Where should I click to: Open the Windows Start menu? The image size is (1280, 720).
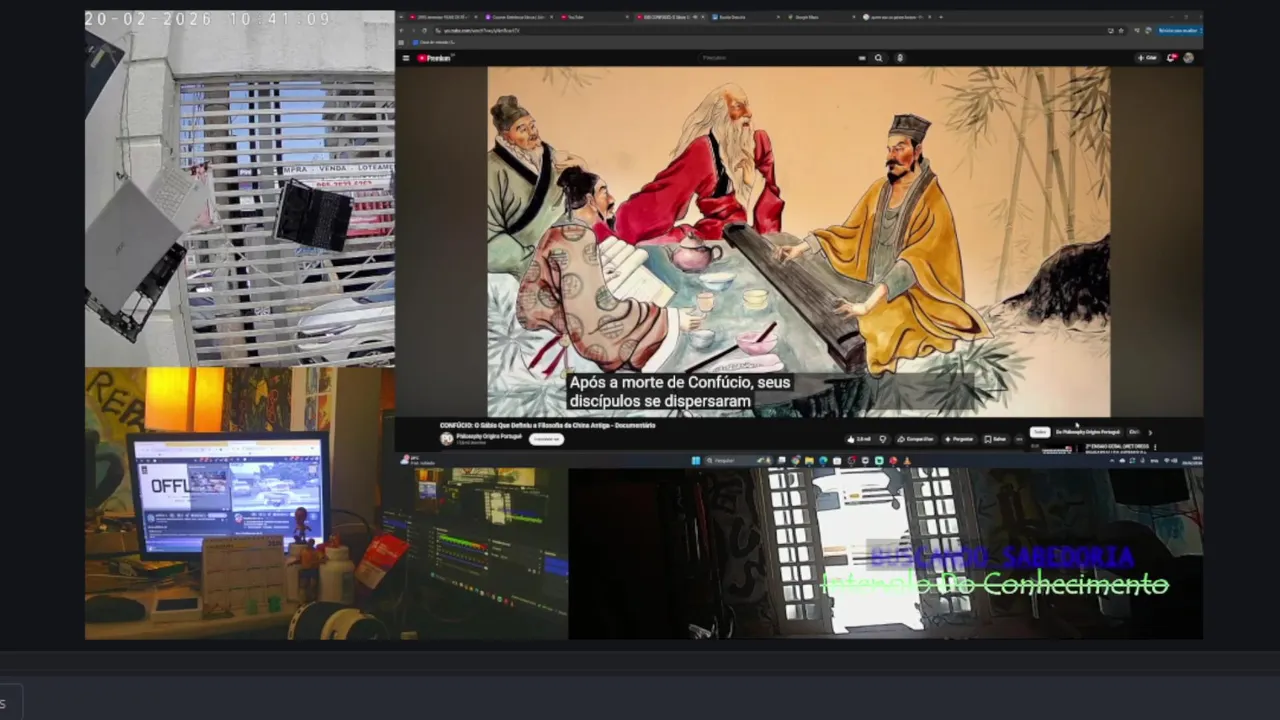click(x=696, y=460)
